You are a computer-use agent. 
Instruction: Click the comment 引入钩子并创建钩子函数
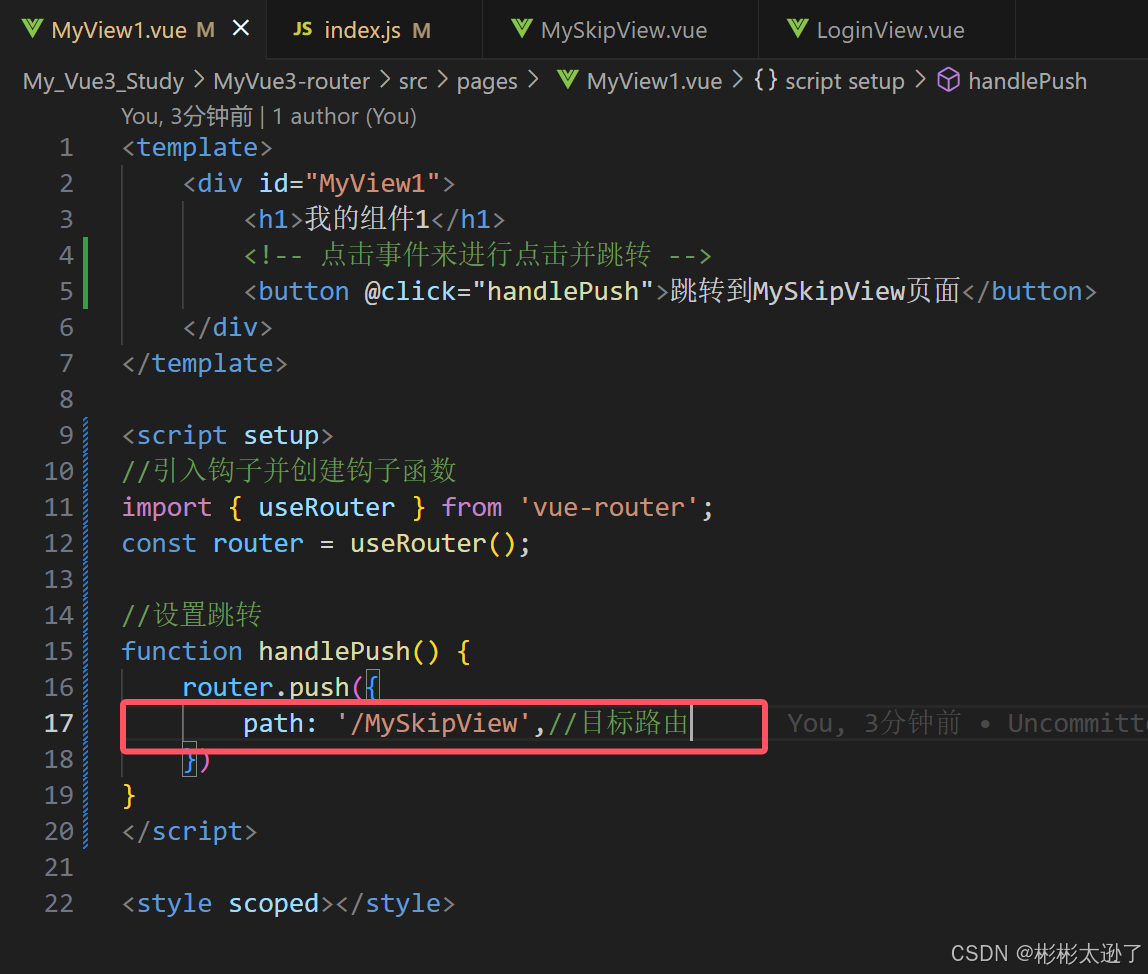pyautogui.click(x=289, y=471)
